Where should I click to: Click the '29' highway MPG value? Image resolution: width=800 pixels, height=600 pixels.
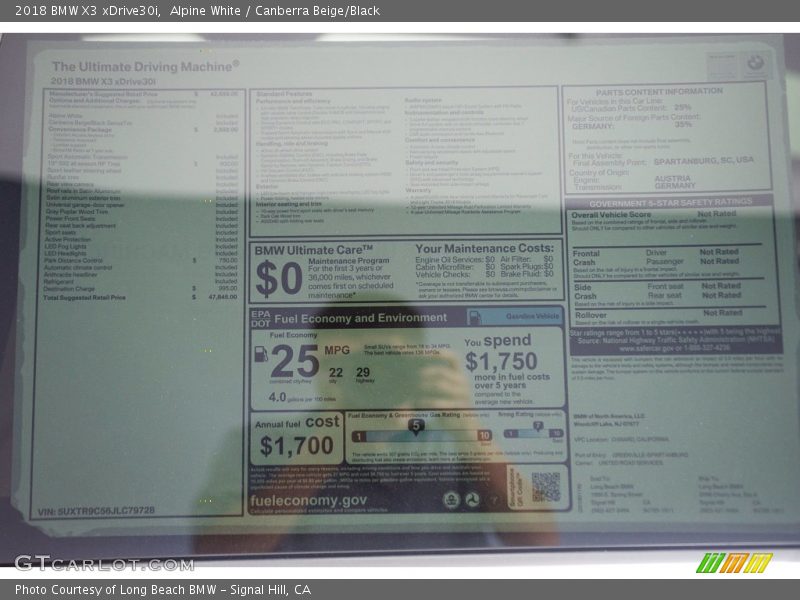(x=363, y=372)
